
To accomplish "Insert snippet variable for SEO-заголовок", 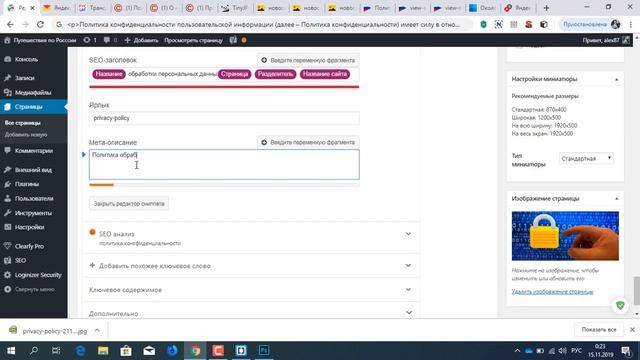I will coord(308,60).
